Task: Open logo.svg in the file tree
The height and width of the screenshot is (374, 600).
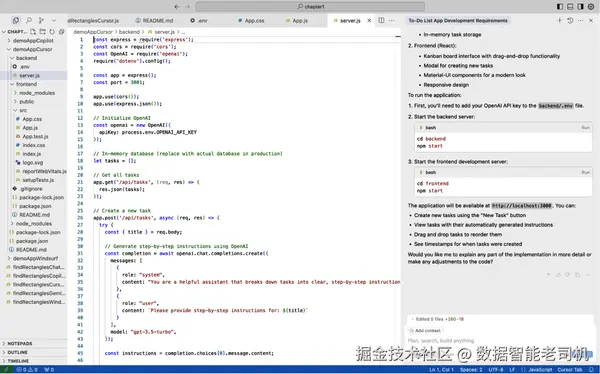Action: coord(33,162)
